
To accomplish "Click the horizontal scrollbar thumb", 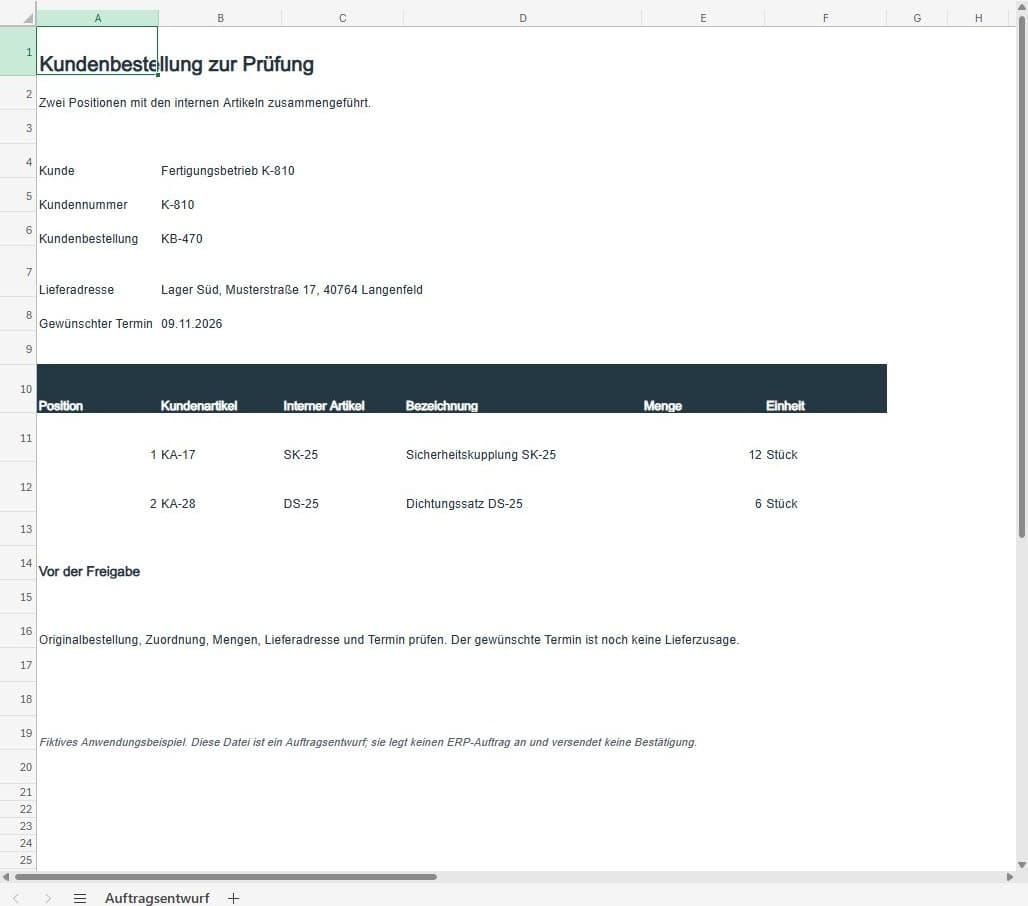I will click(226, 876).
